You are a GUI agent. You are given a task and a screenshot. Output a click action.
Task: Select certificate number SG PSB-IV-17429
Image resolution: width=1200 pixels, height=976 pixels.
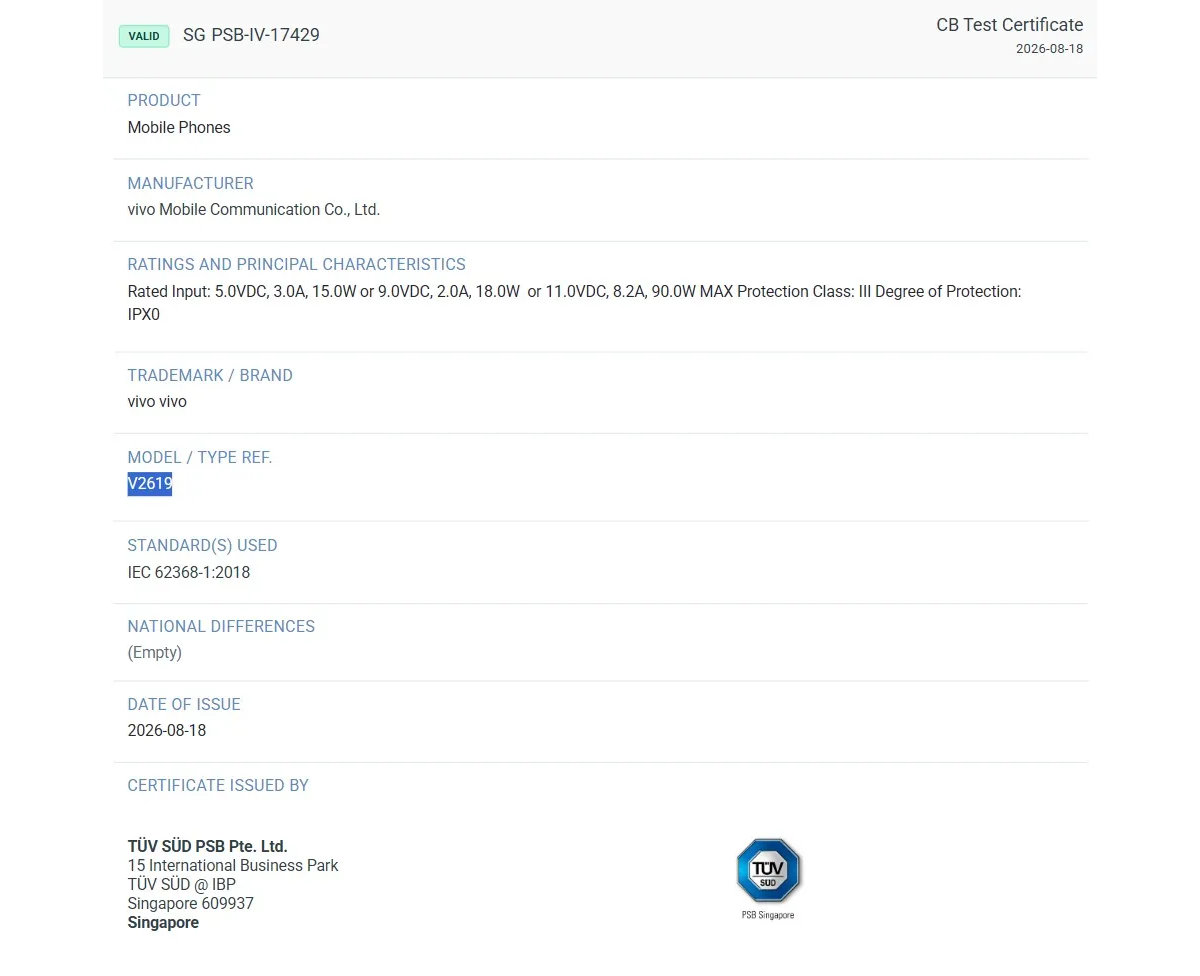251,35
